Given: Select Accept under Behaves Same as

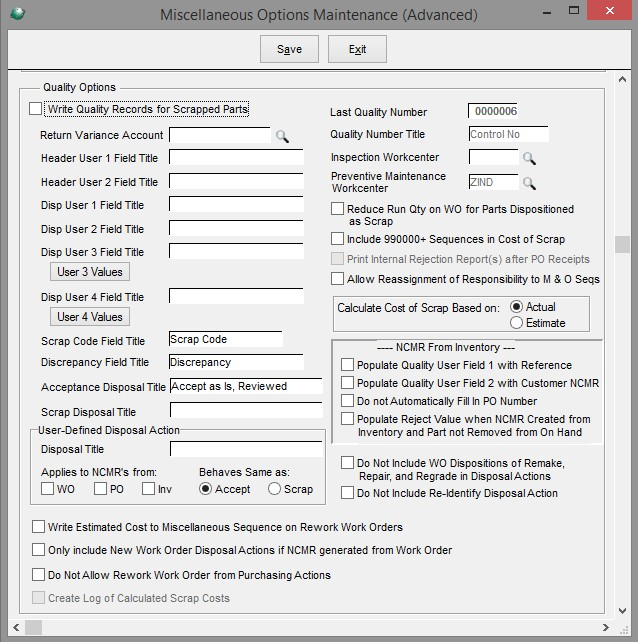Looking at the screenshot, I should [x=205, y=489].
